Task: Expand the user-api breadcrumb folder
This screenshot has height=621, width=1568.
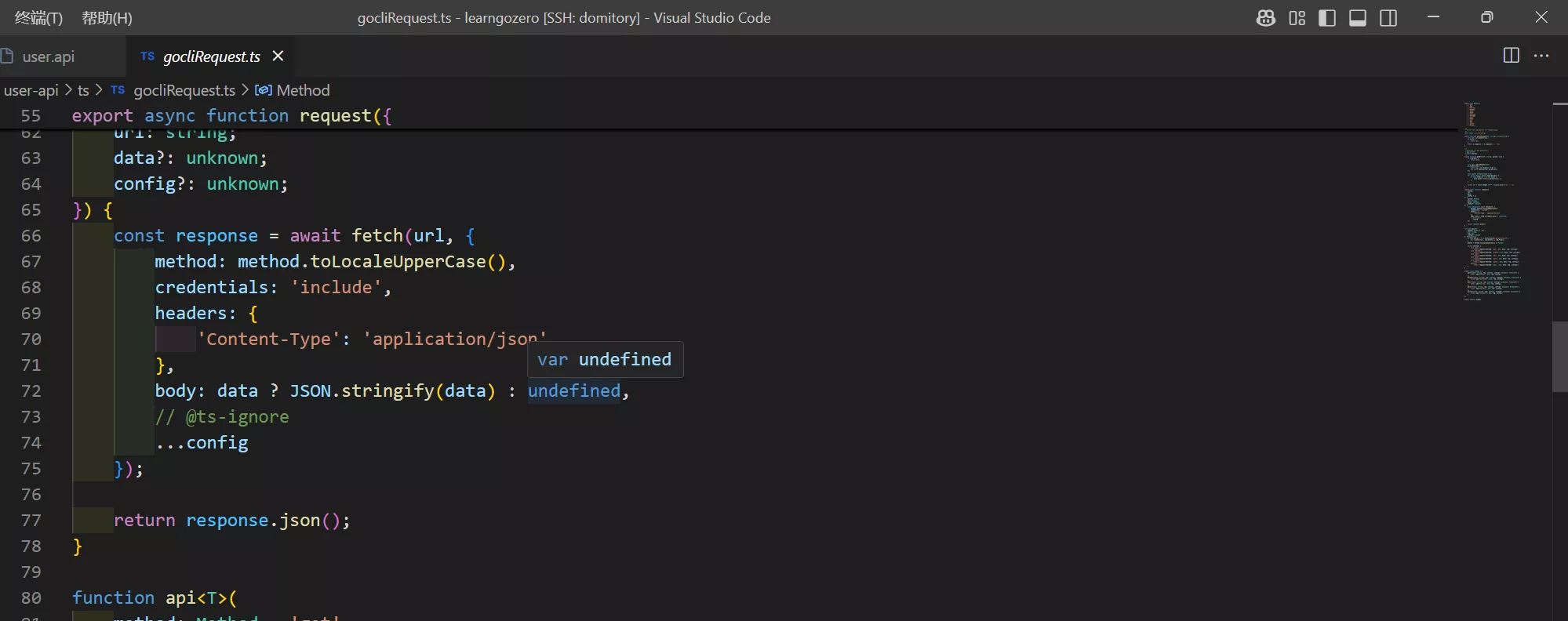Action: (31, 90)
